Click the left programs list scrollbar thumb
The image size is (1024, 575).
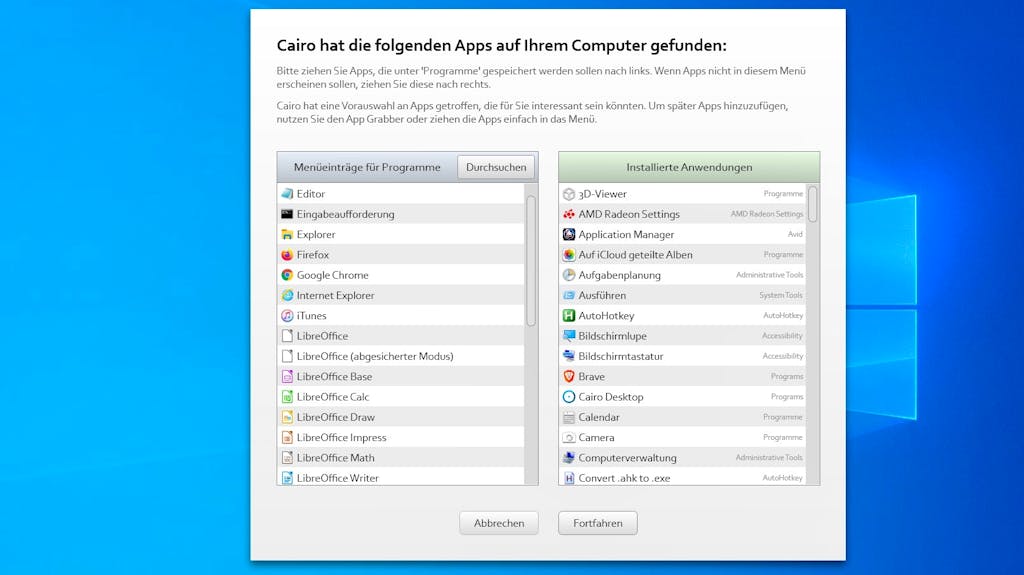click(x=531, y=260)
